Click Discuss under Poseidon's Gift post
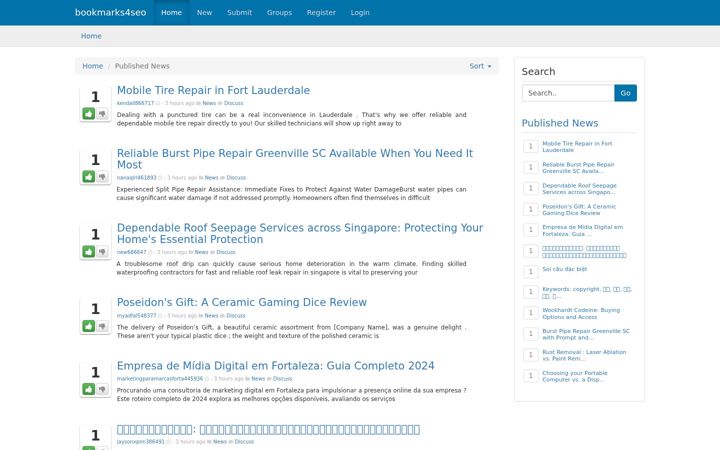 point(236,315)
